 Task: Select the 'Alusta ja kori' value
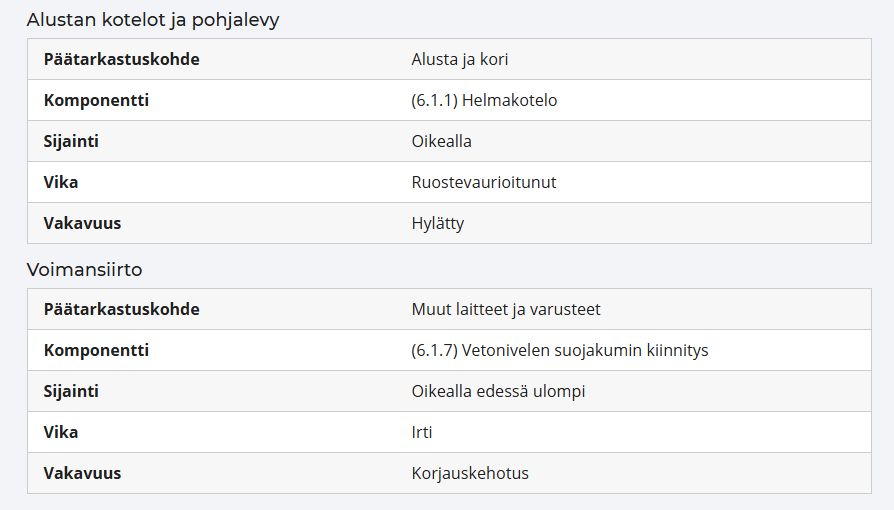460,59
